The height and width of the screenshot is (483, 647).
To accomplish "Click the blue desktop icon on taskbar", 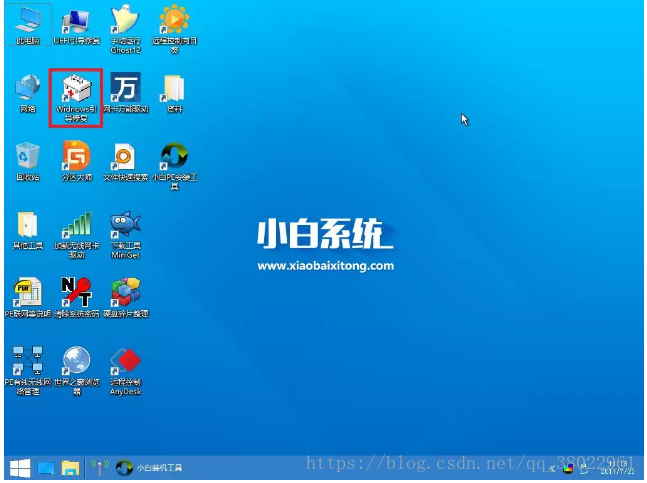I will click(46, 469).
